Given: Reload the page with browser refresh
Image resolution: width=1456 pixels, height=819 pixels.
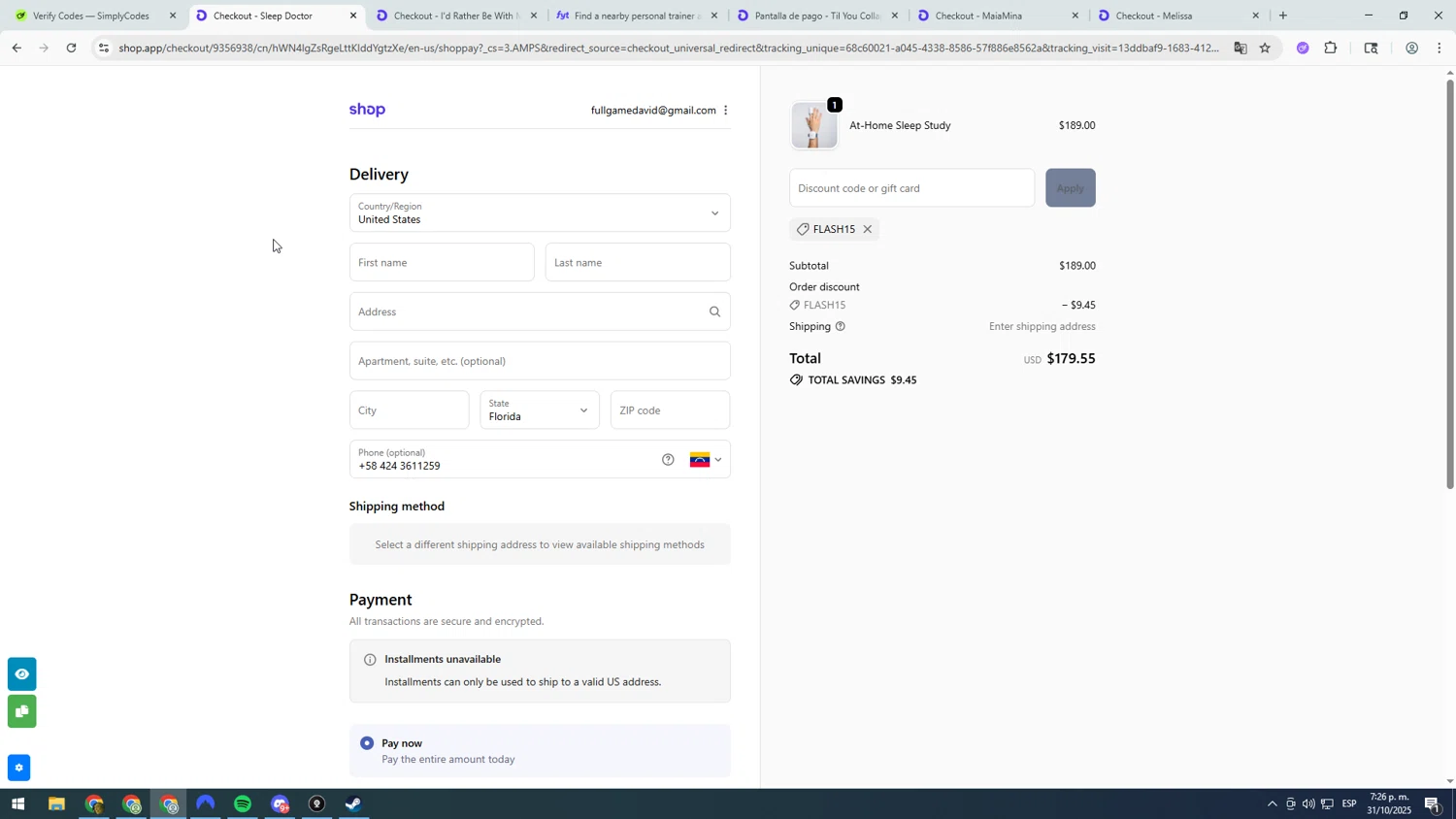Looking at the screenshot, I should 71,48.
